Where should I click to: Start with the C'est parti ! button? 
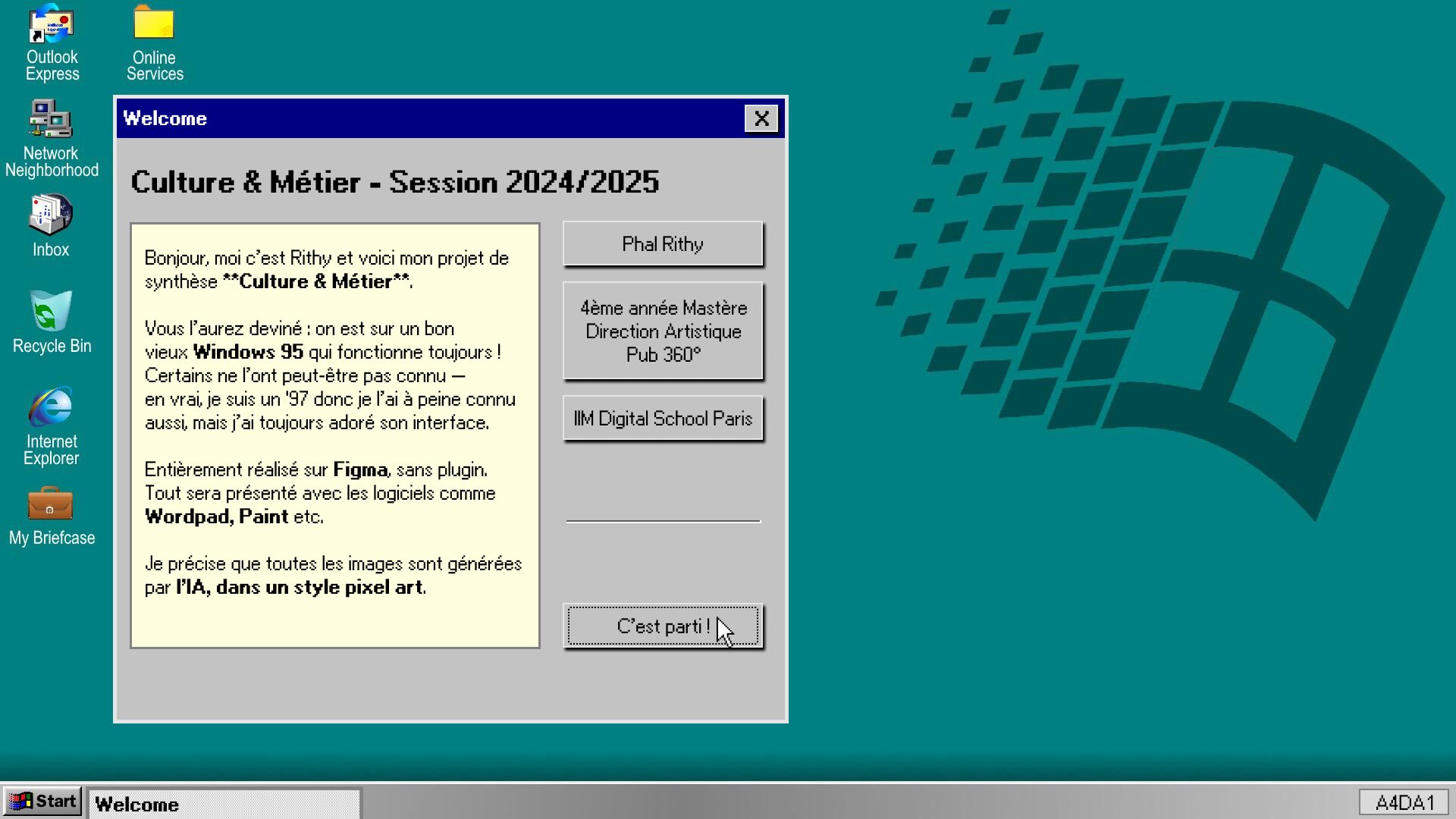tap(663, 626)
